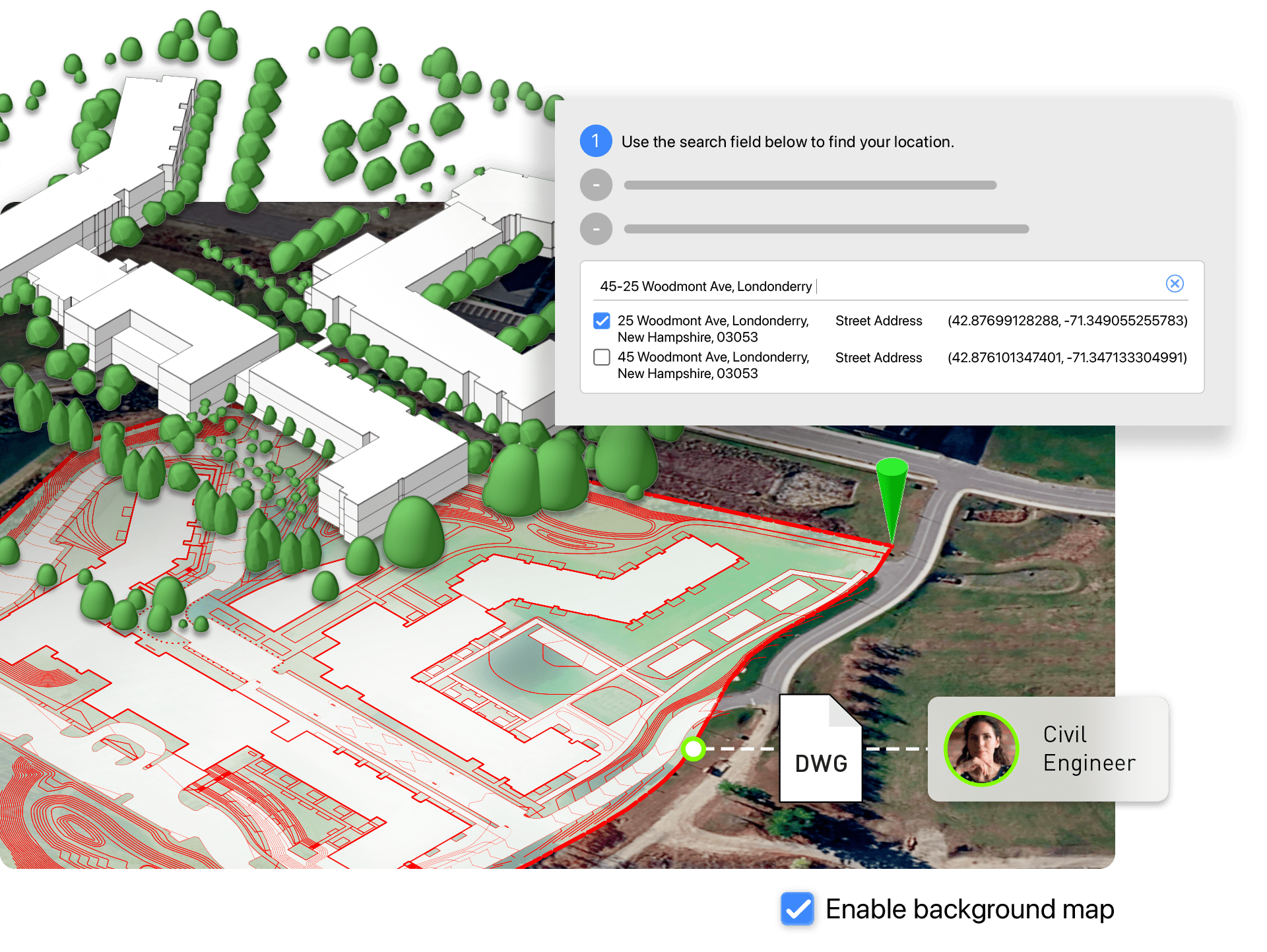Click 'Street Address' label in 25 Woodmont row
This screenshot has width=1267, height=952.
[879, 321]
